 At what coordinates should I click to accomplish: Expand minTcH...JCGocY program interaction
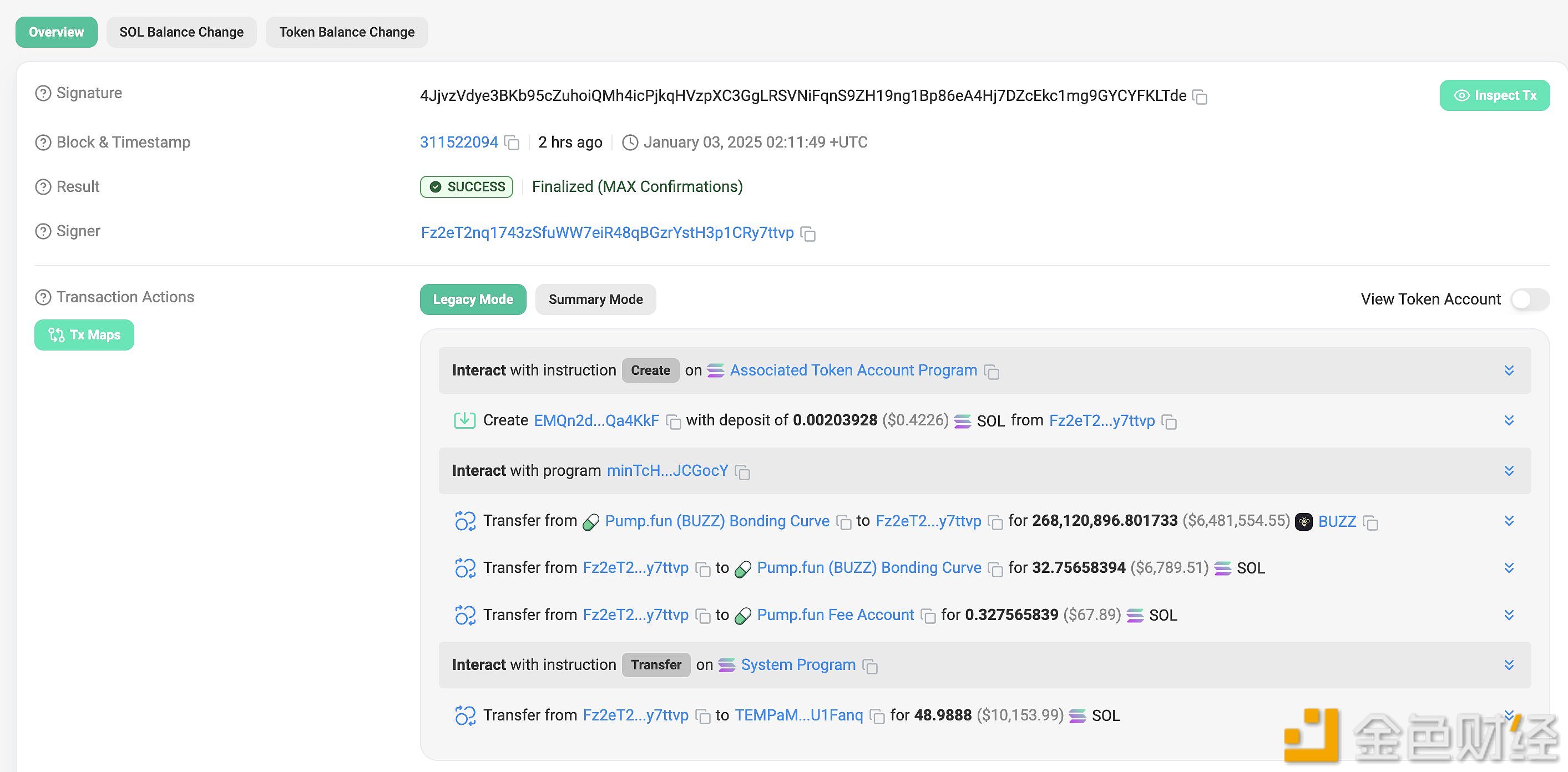pyautogui.click(x=1509, y=471)
